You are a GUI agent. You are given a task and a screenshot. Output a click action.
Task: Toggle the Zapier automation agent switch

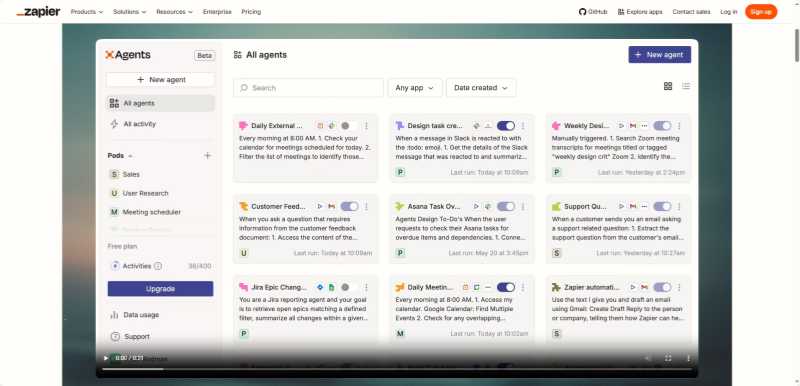click(662, 288)
